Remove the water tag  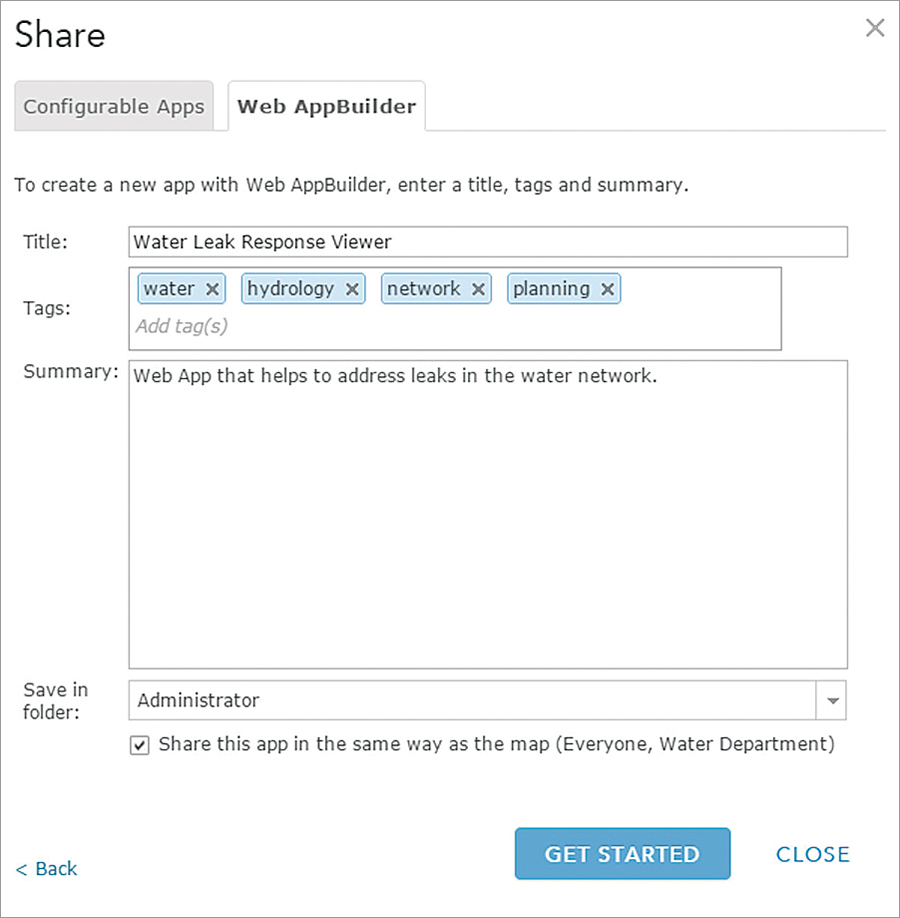click(212, 289)
